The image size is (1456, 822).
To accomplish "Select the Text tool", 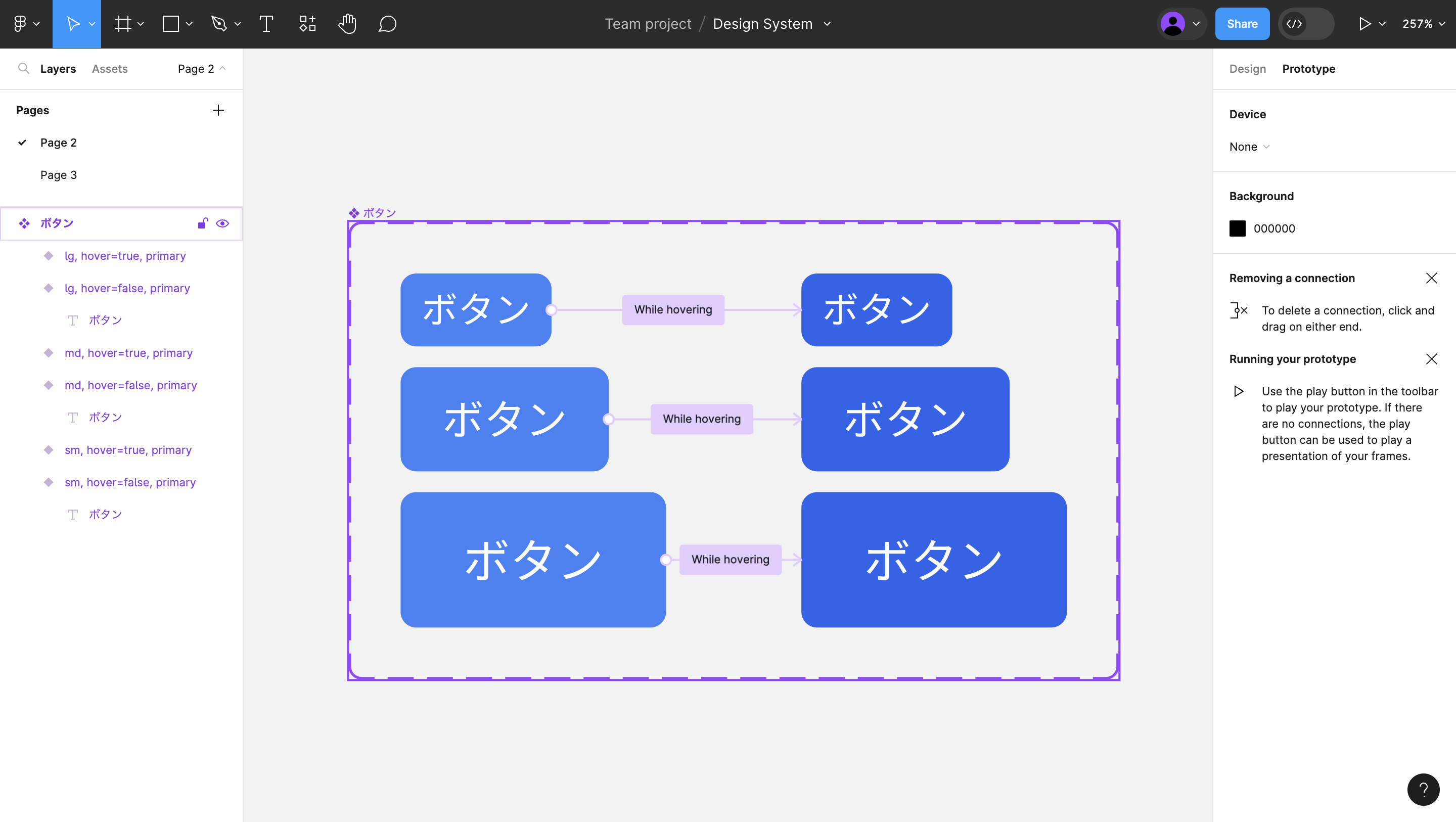I will tap(266, 24).
